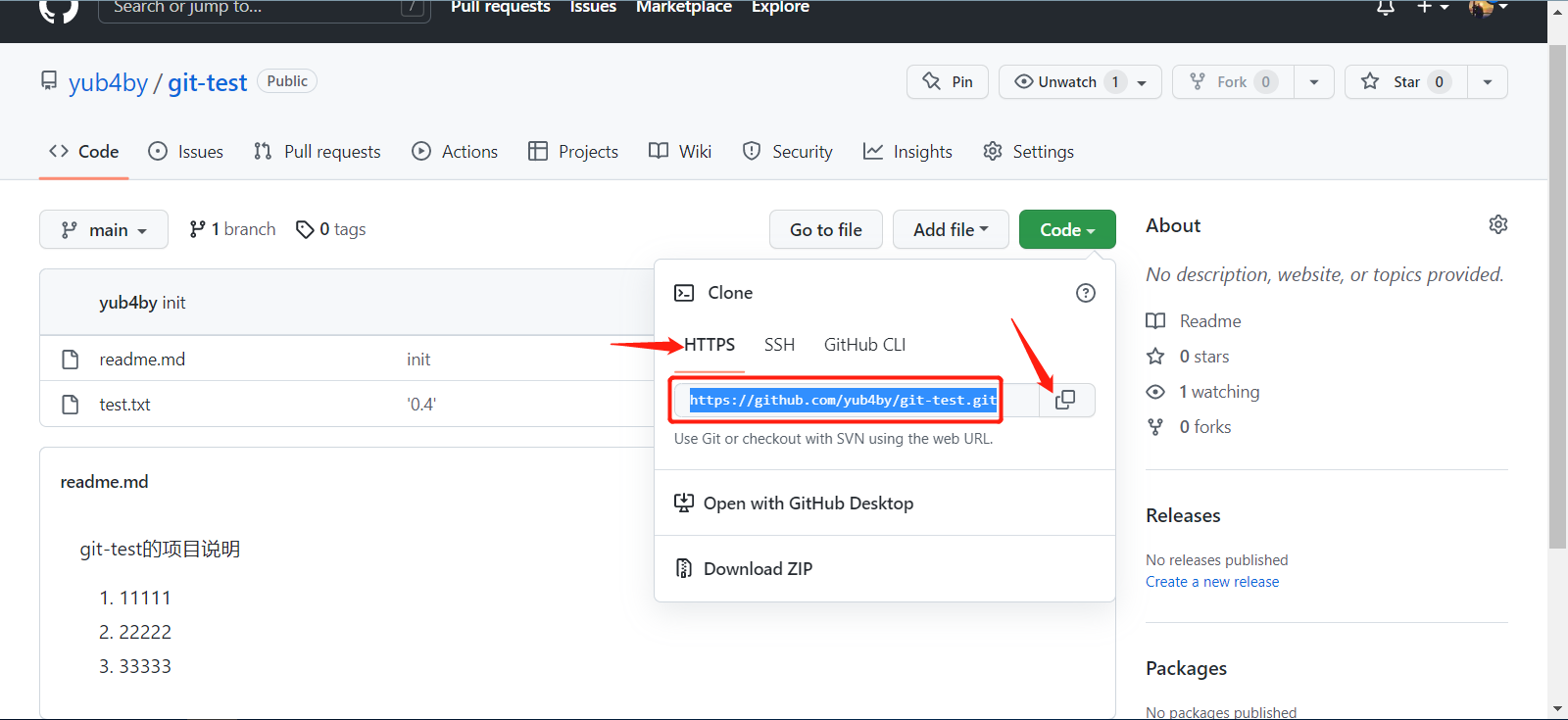Open the plus create-new dropdown
Screen dimensions: 1568x720
tap(1433, 7)
